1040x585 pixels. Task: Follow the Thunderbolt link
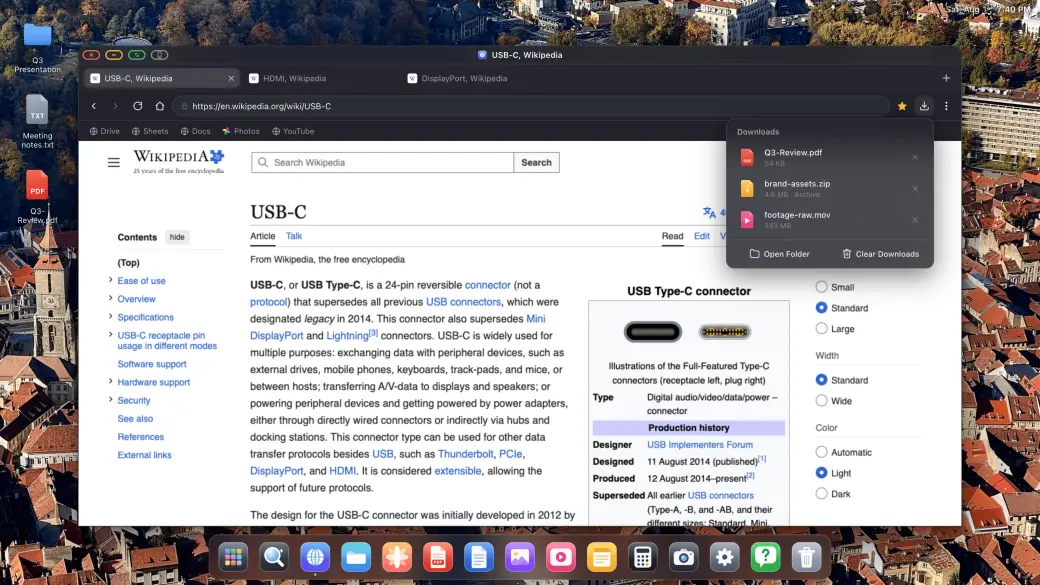tap(466, 454)
